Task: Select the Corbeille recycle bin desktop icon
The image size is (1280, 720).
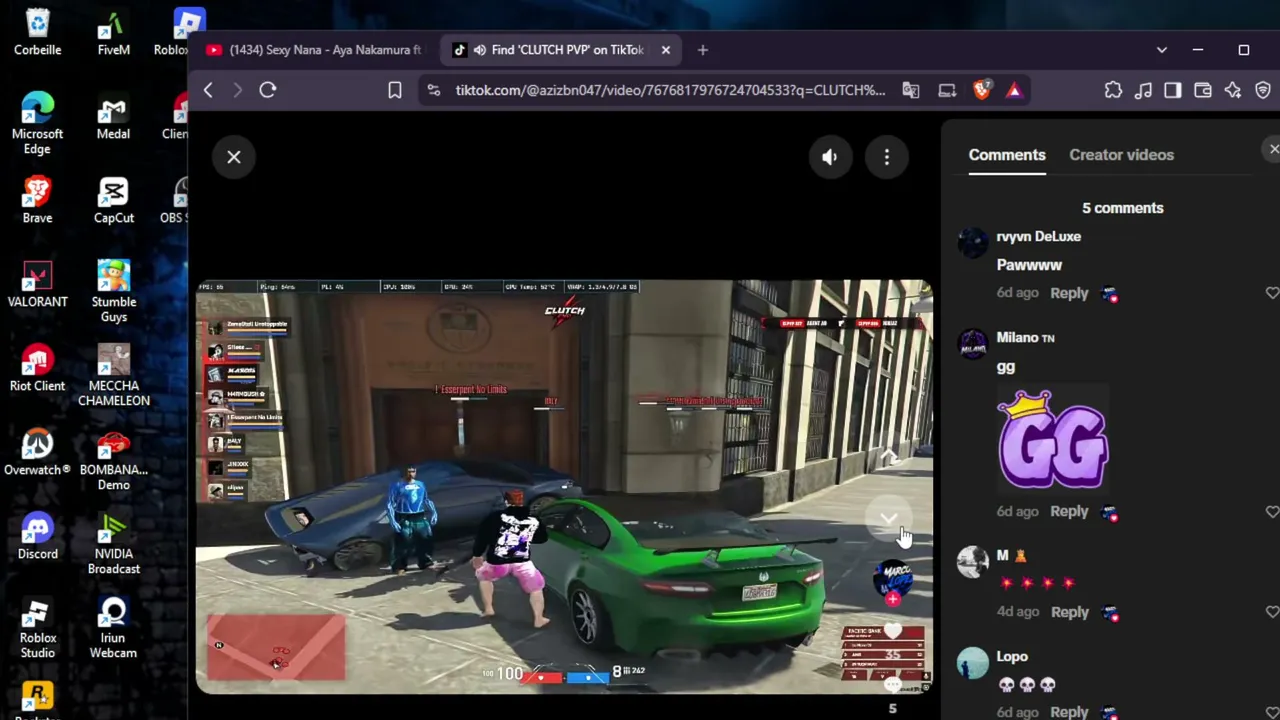Action: 38,32
